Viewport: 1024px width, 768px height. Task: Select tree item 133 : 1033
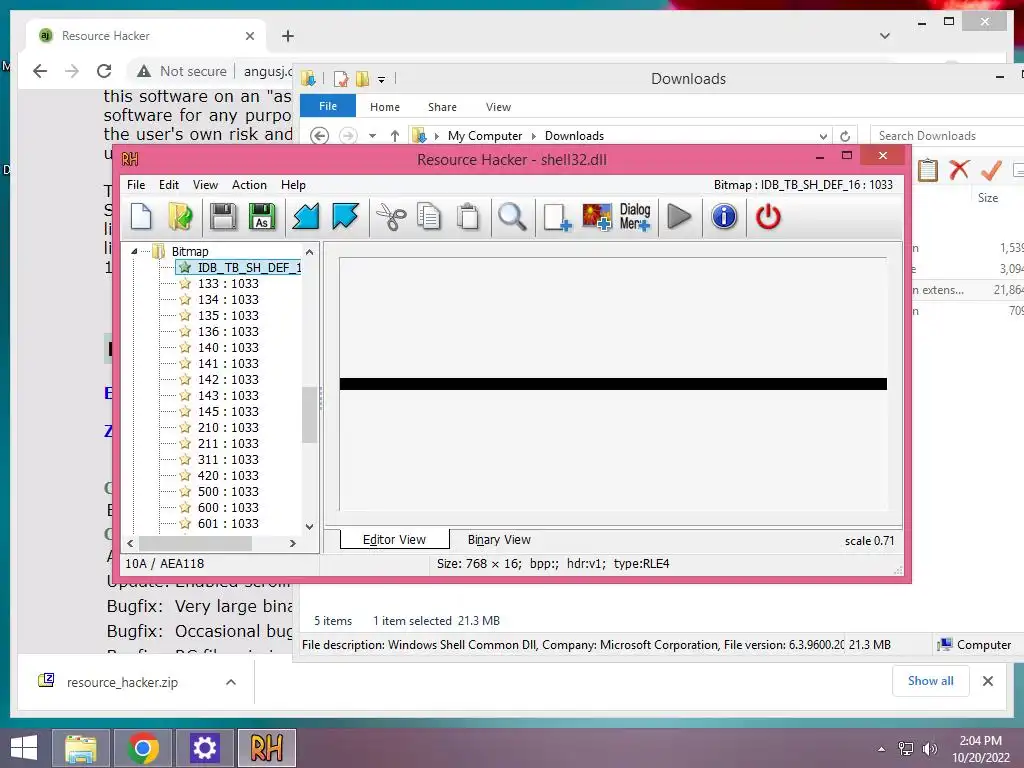pyautogui.click(x=228, y=283)
